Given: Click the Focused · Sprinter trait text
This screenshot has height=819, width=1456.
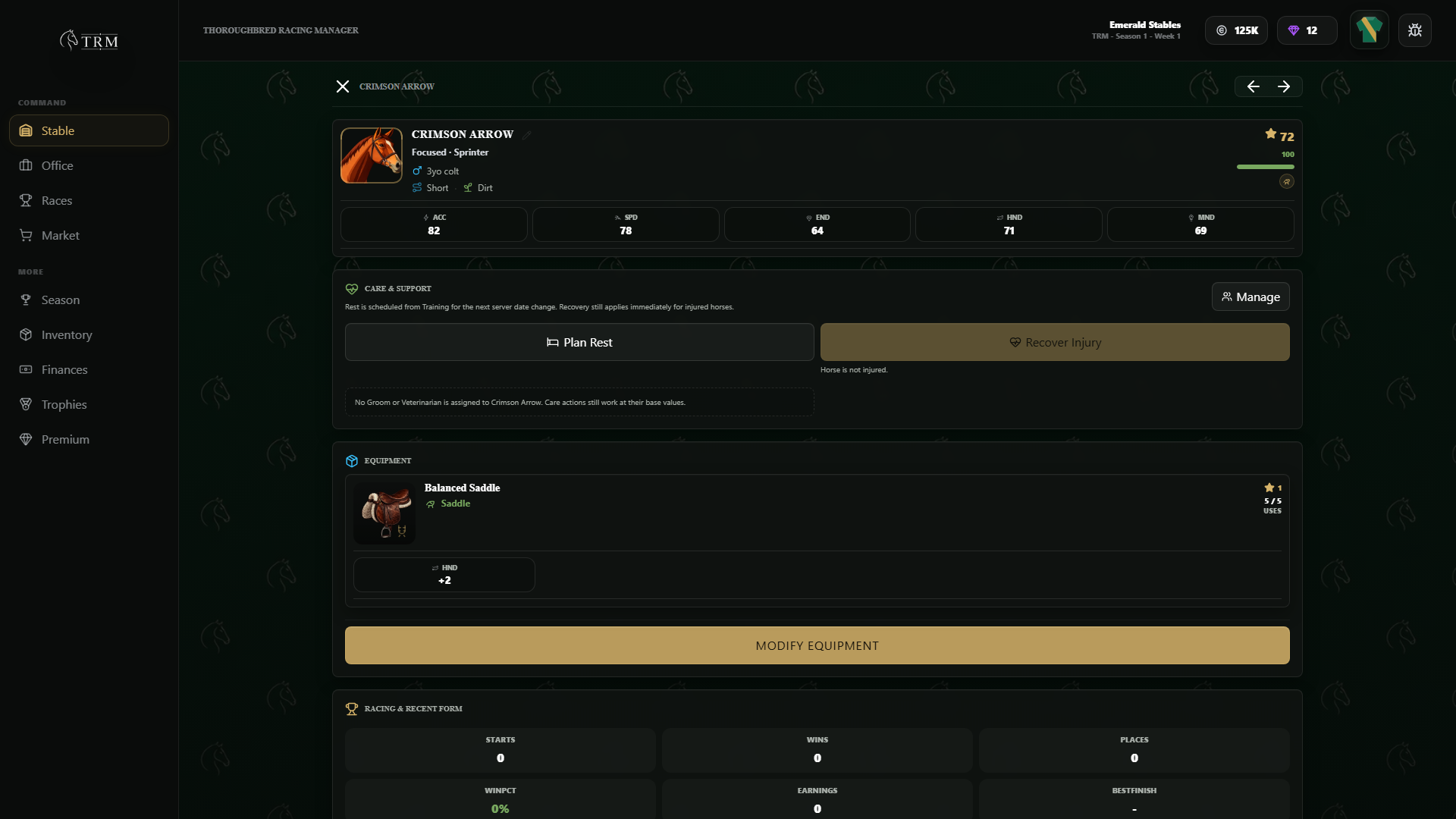Looking at the screenshot, I should pyautogui.click(x=450, y=152).
